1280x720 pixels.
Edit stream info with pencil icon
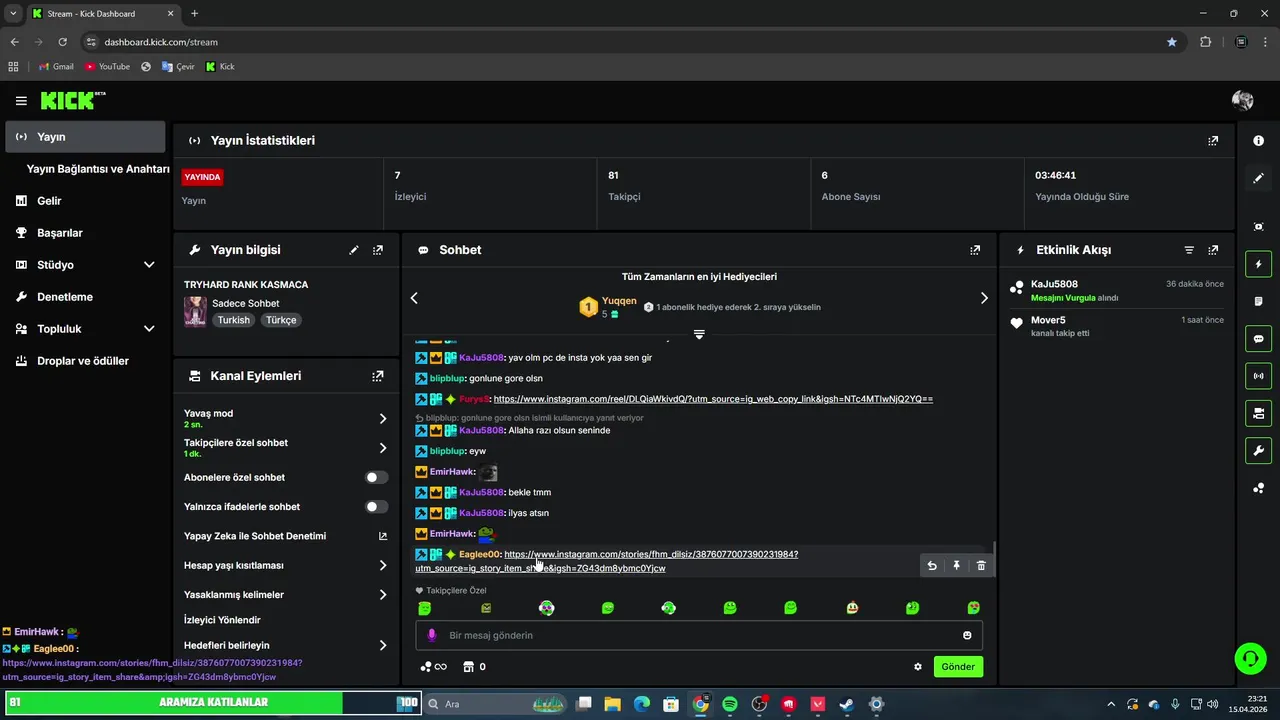coord(354,250)
